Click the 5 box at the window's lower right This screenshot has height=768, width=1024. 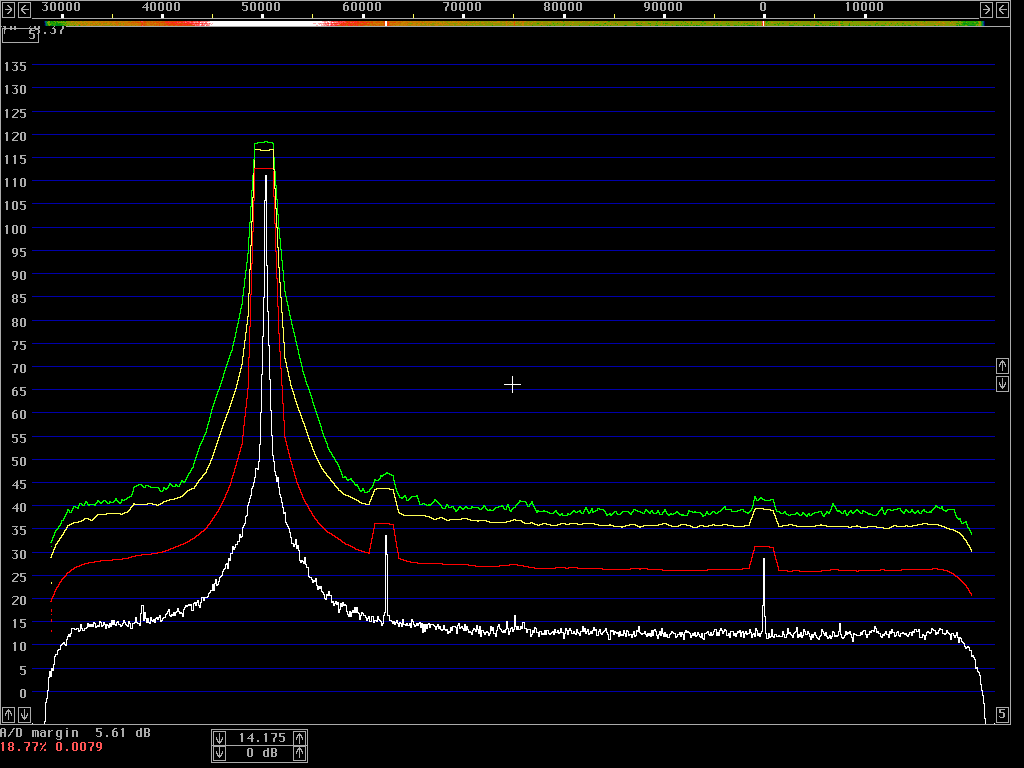pos(1002,714)
